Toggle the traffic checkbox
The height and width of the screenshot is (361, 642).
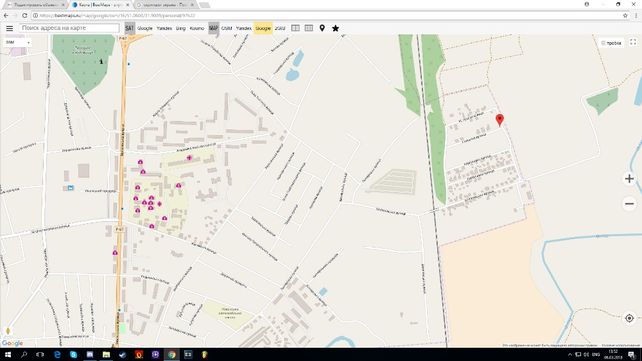click(x=603, y=43)
